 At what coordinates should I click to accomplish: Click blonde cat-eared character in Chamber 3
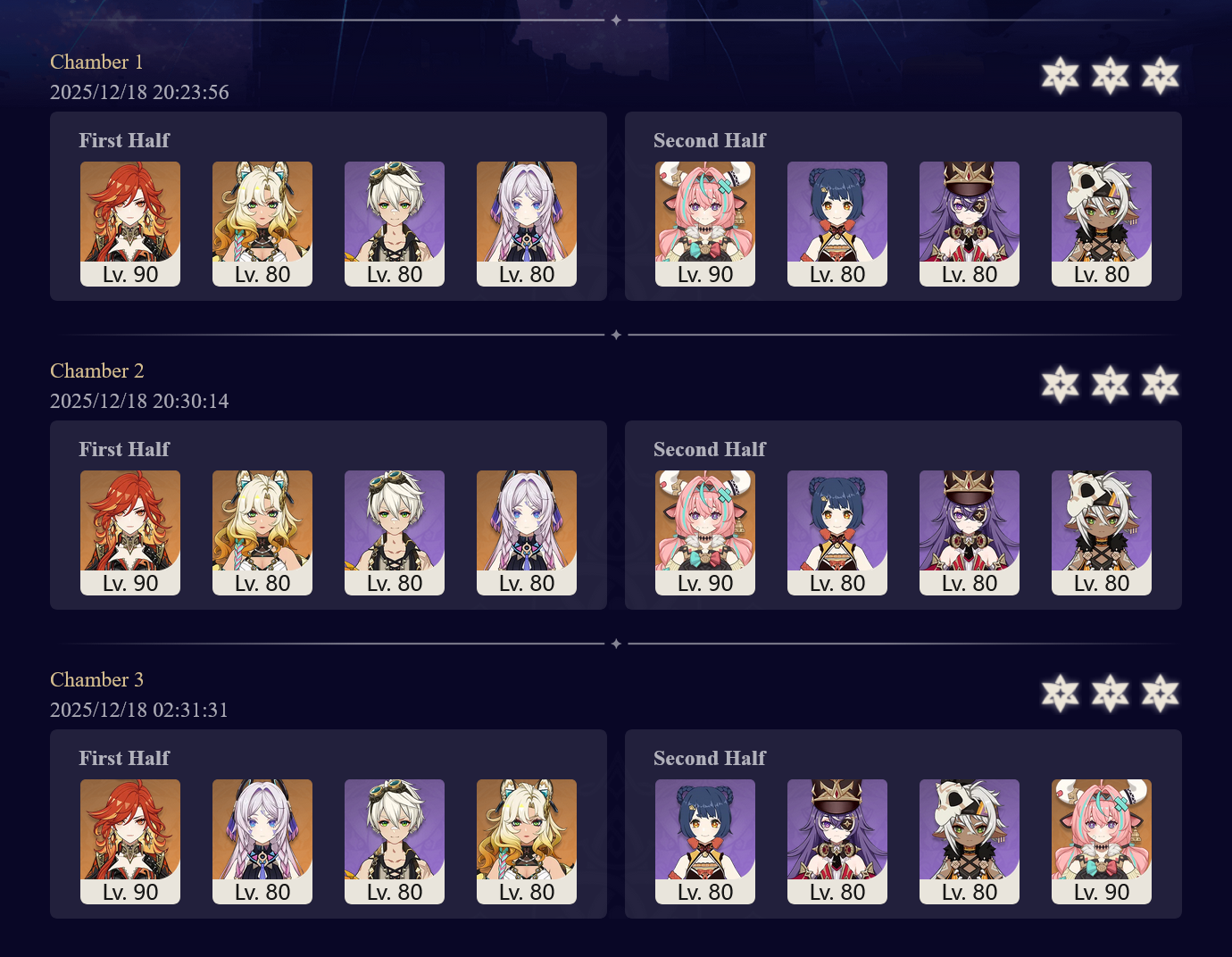coord(527,842)
